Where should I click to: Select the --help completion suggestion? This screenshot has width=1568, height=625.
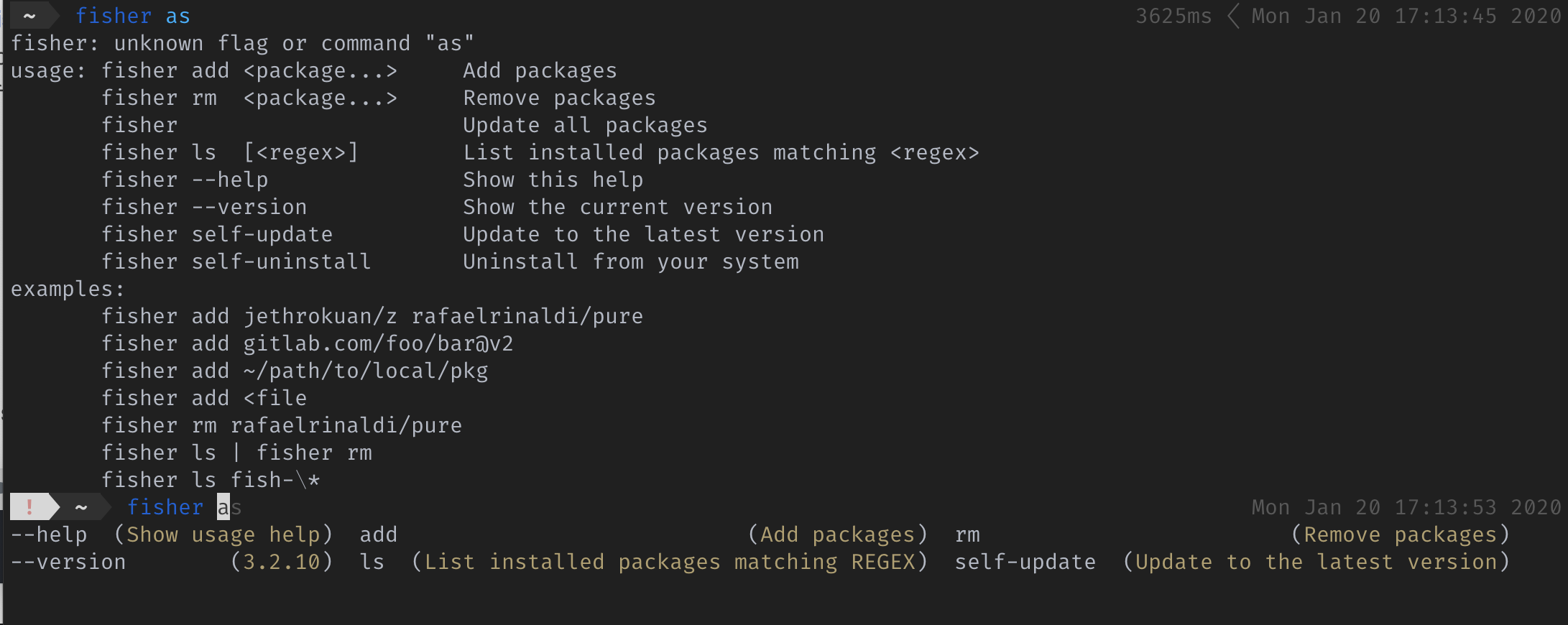(49, 534)
